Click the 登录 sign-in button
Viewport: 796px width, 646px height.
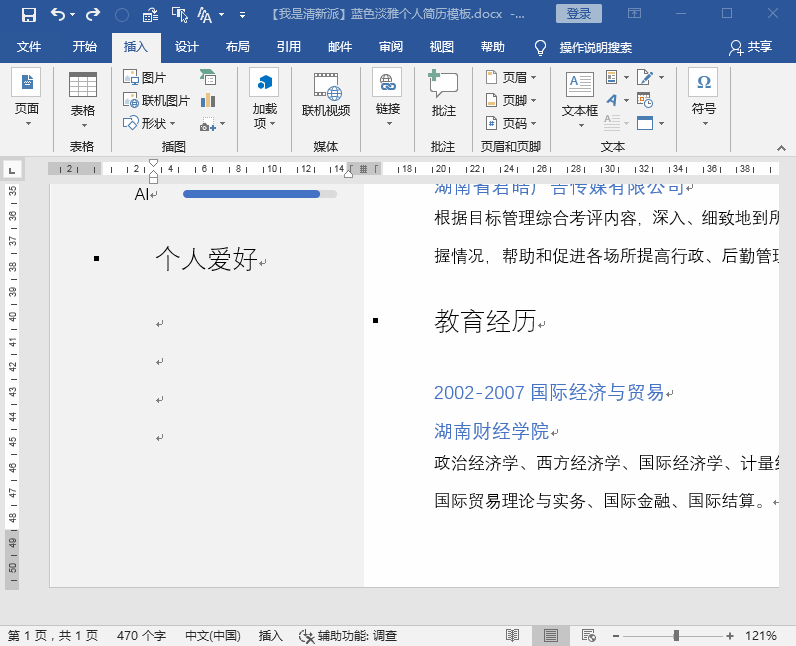(x=579, y=14)
